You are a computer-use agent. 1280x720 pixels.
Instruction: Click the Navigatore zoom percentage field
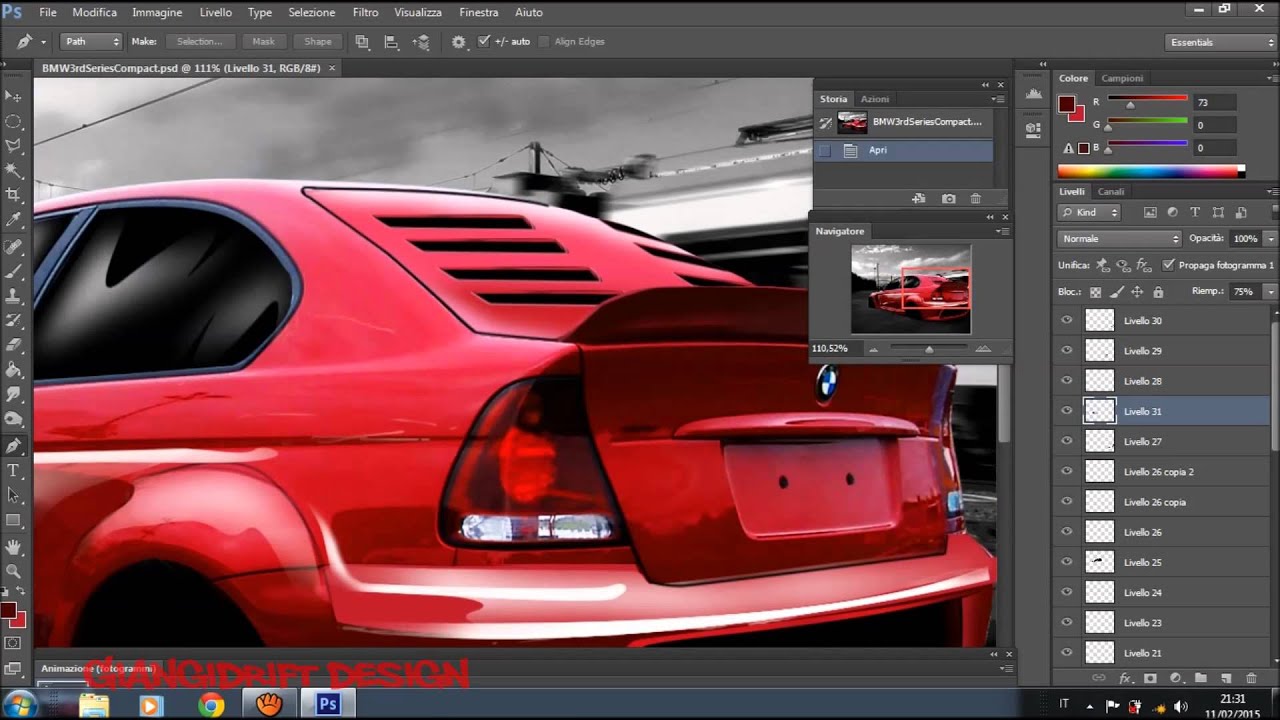832,348
